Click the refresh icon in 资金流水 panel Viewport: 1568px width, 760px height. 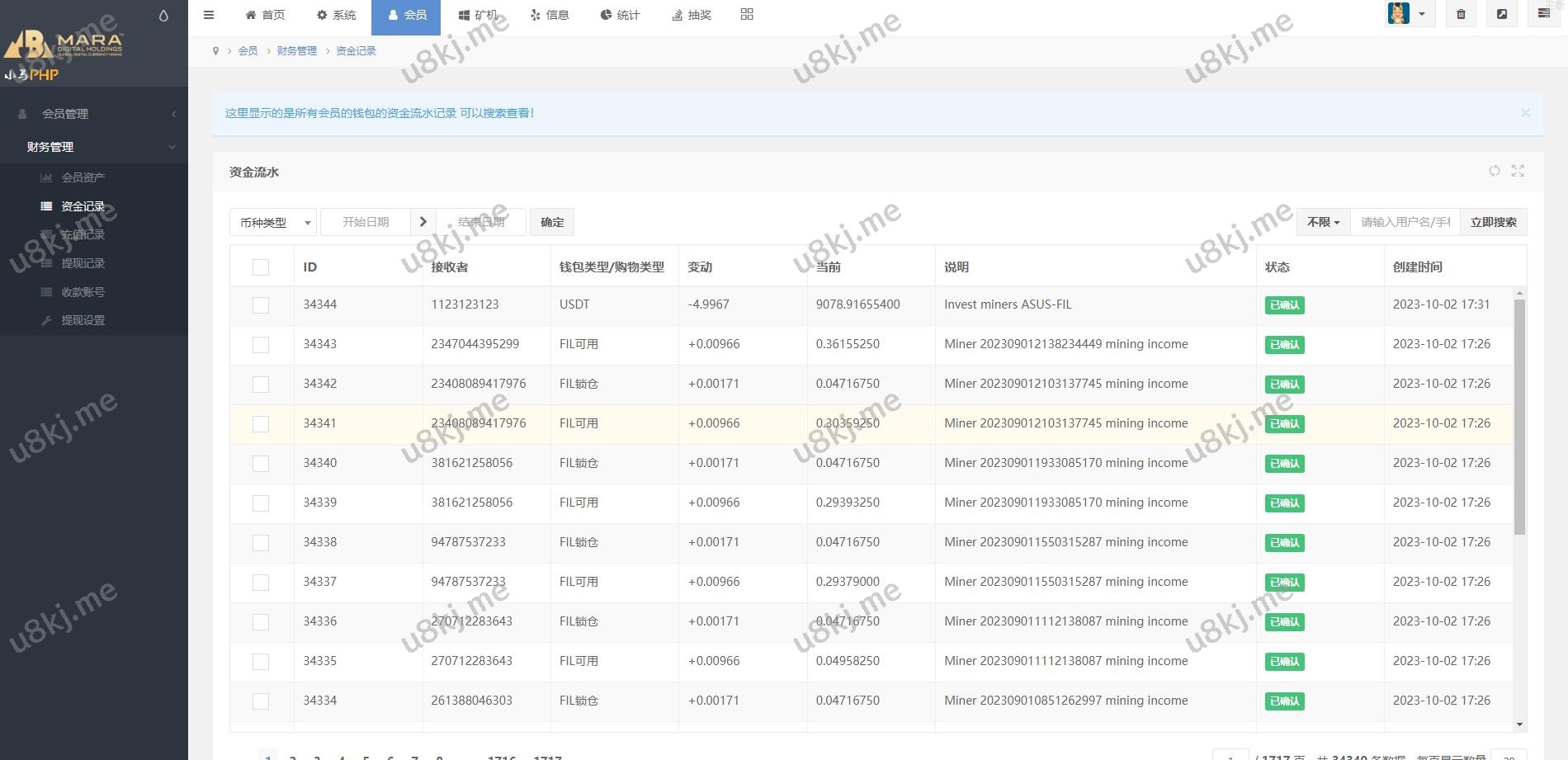[x=1495, y=171]
